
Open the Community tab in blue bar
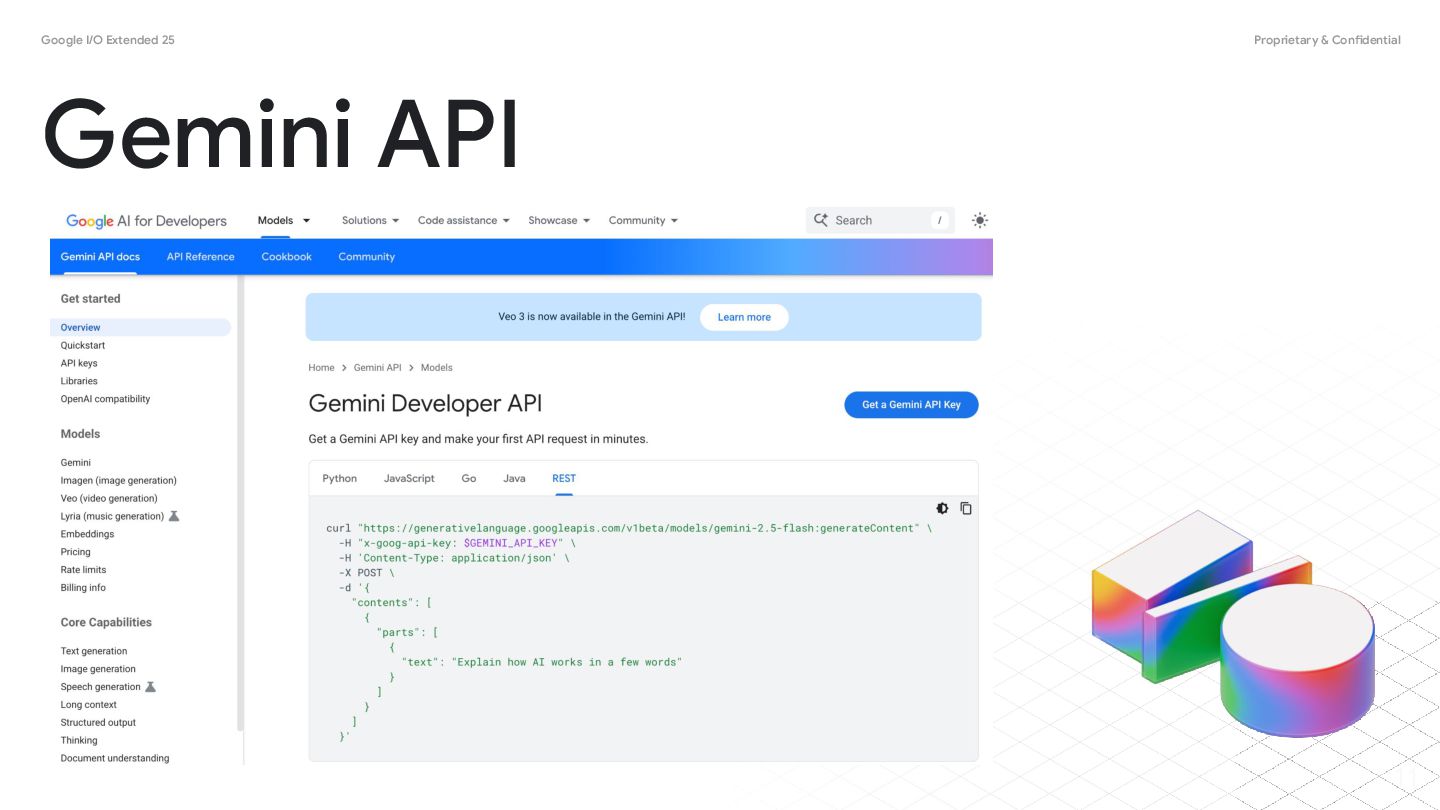click(366, 257)
